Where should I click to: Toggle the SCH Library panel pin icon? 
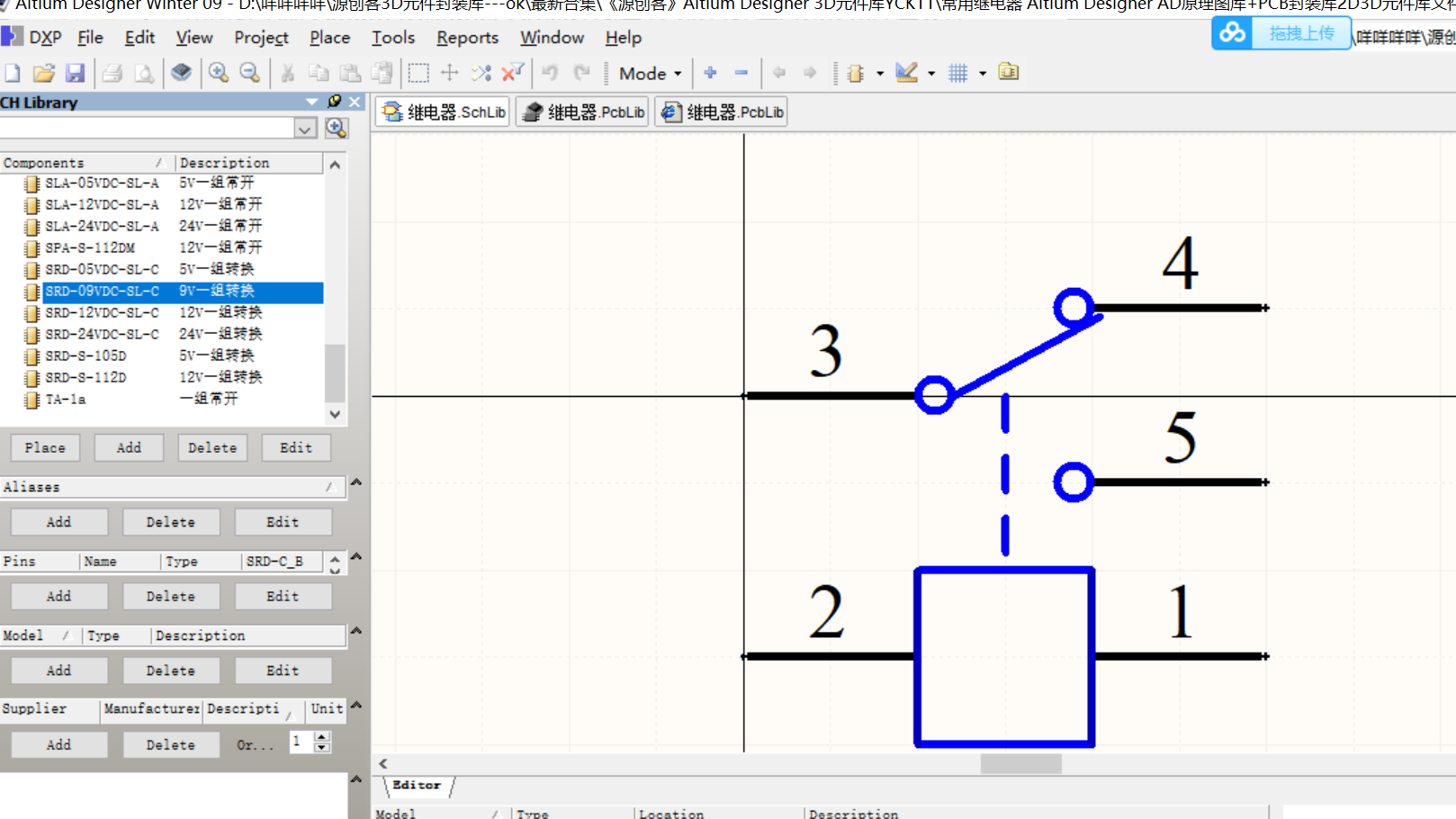pyautogui.click(x=335, y=101)
